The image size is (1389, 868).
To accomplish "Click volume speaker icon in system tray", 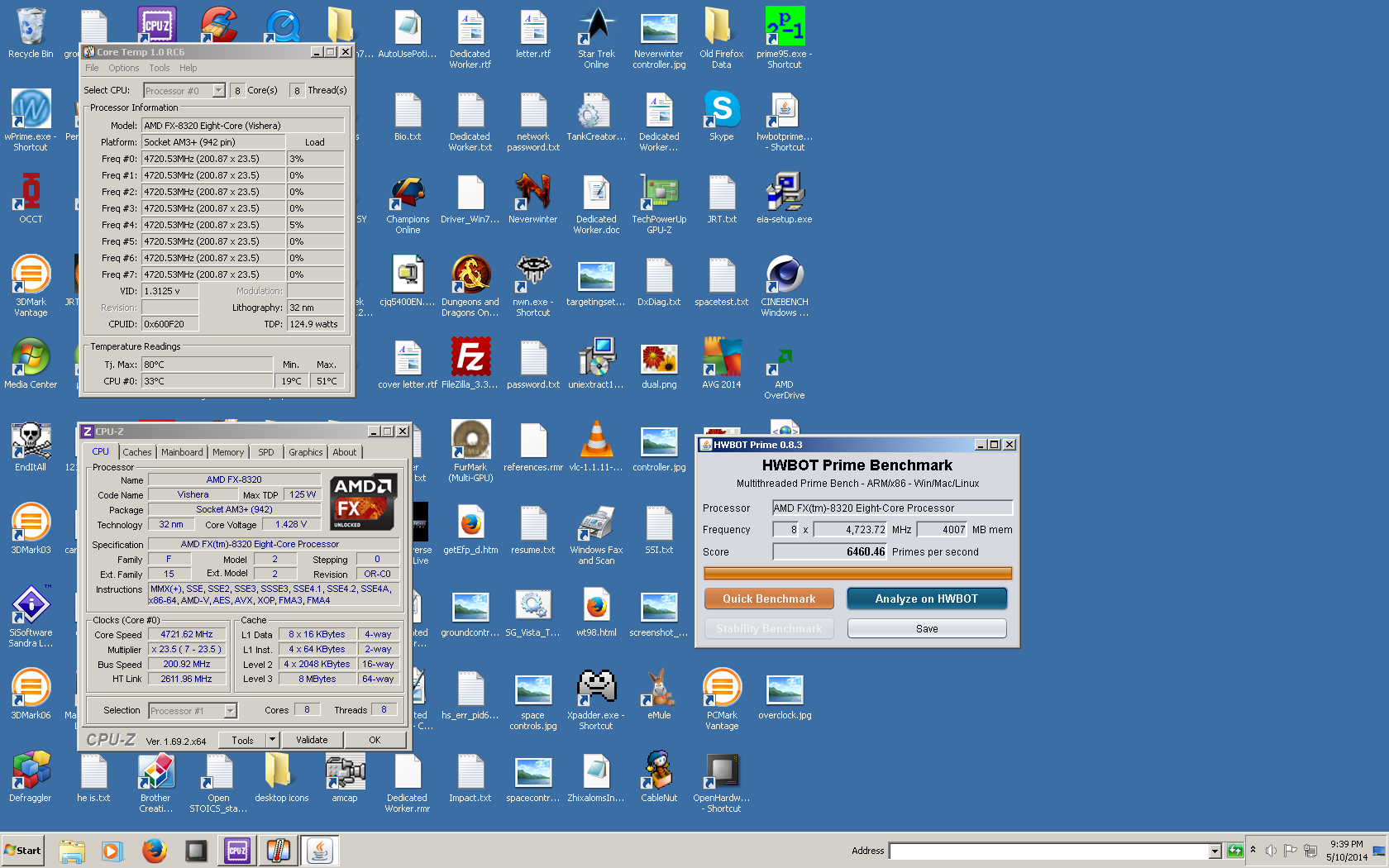I will pyautogui.click(x=1271, y=851).
